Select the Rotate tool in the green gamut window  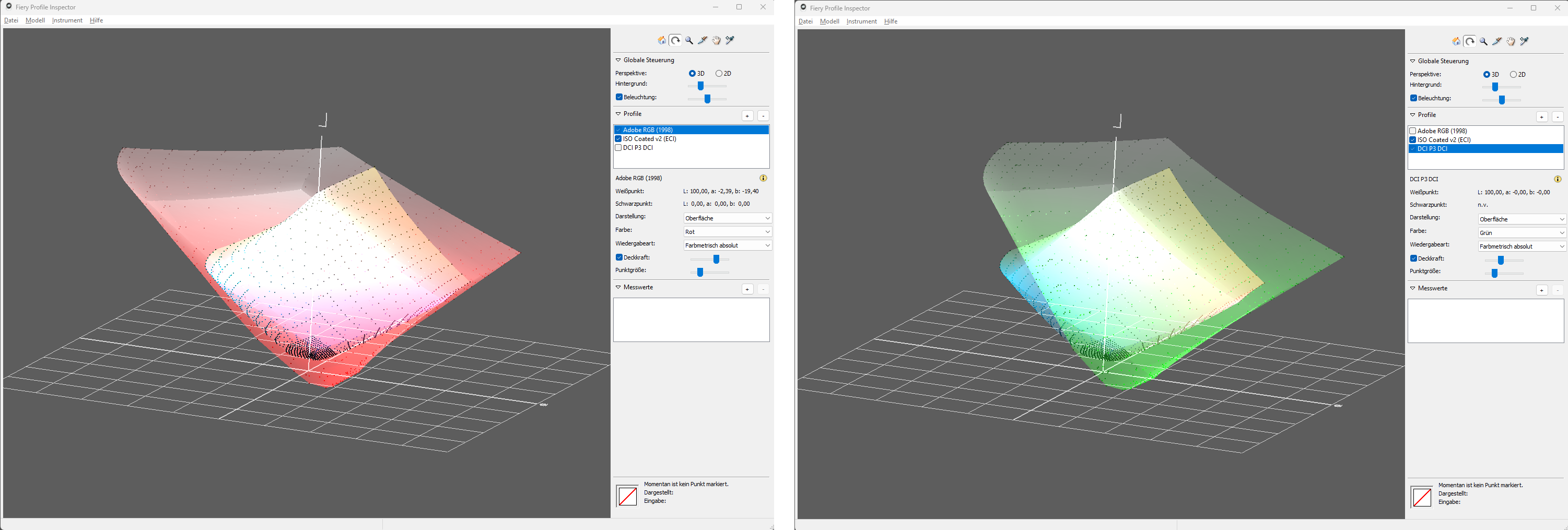coord(1470,41)
